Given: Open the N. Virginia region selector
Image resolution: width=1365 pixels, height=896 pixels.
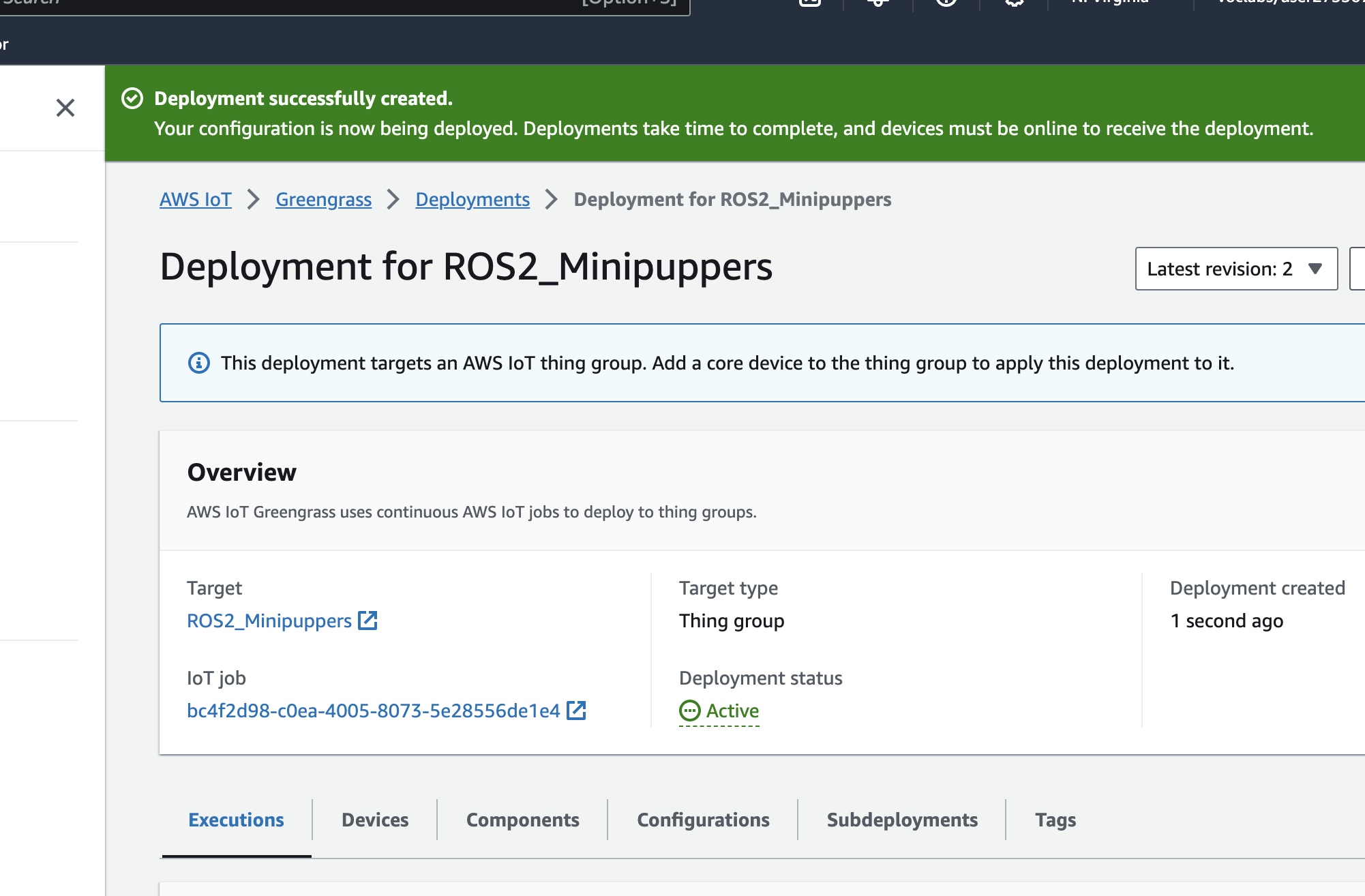Looking at the screenshot, I should click(x=1111, y=2).
